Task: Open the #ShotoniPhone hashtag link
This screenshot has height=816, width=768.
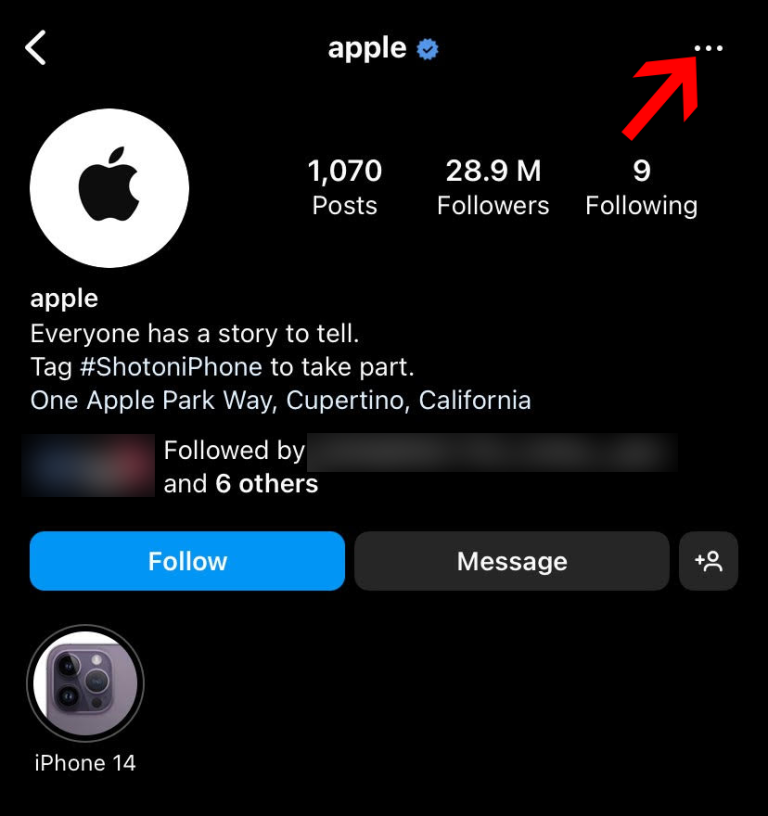Action: (171, 367)
